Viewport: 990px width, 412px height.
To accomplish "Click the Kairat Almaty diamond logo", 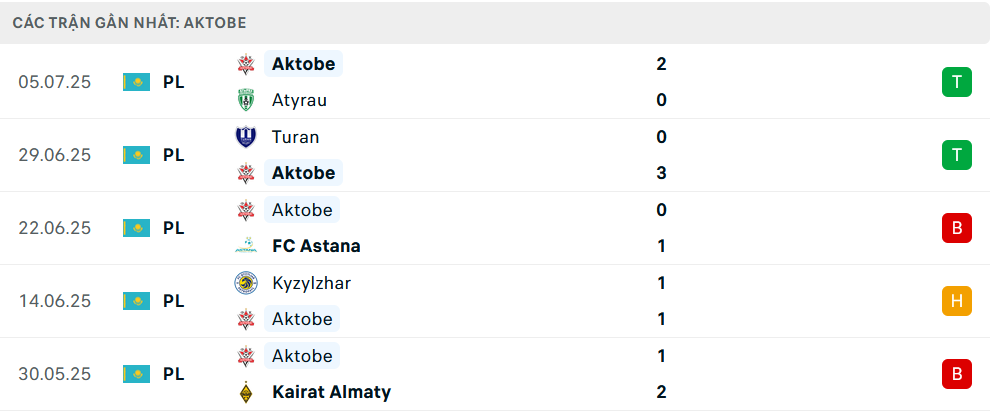I will pos(246,392).
